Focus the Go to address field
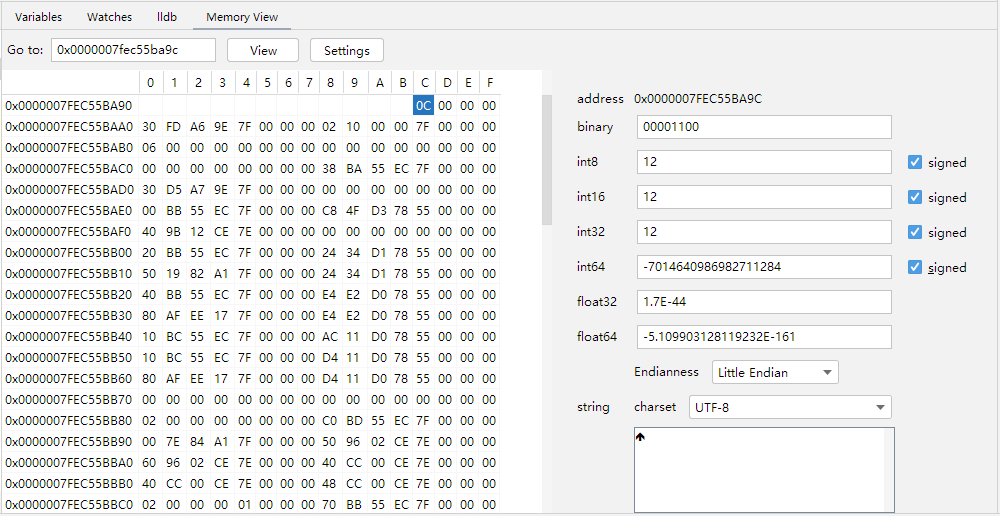 click(x=133, y=50)
